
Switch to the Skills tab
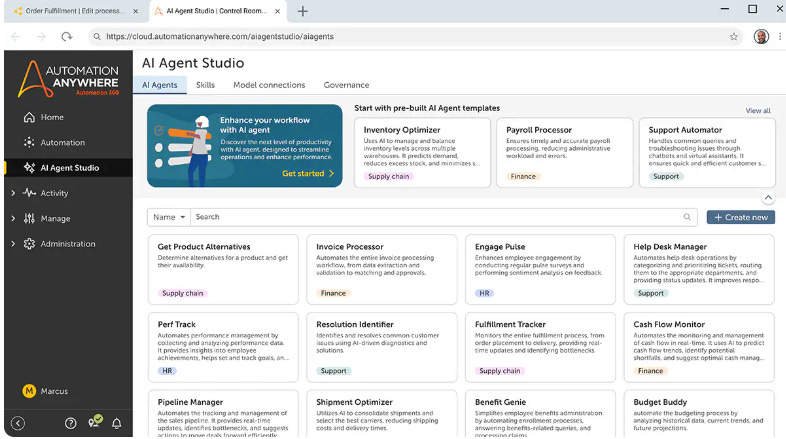click(x=205, y=85)
